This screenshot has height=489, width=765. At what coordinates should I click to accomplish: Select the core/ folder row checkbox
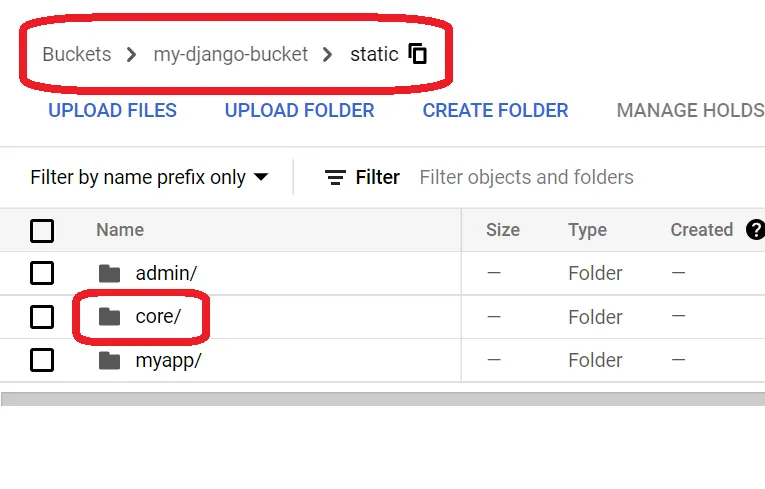coord(42,317)
